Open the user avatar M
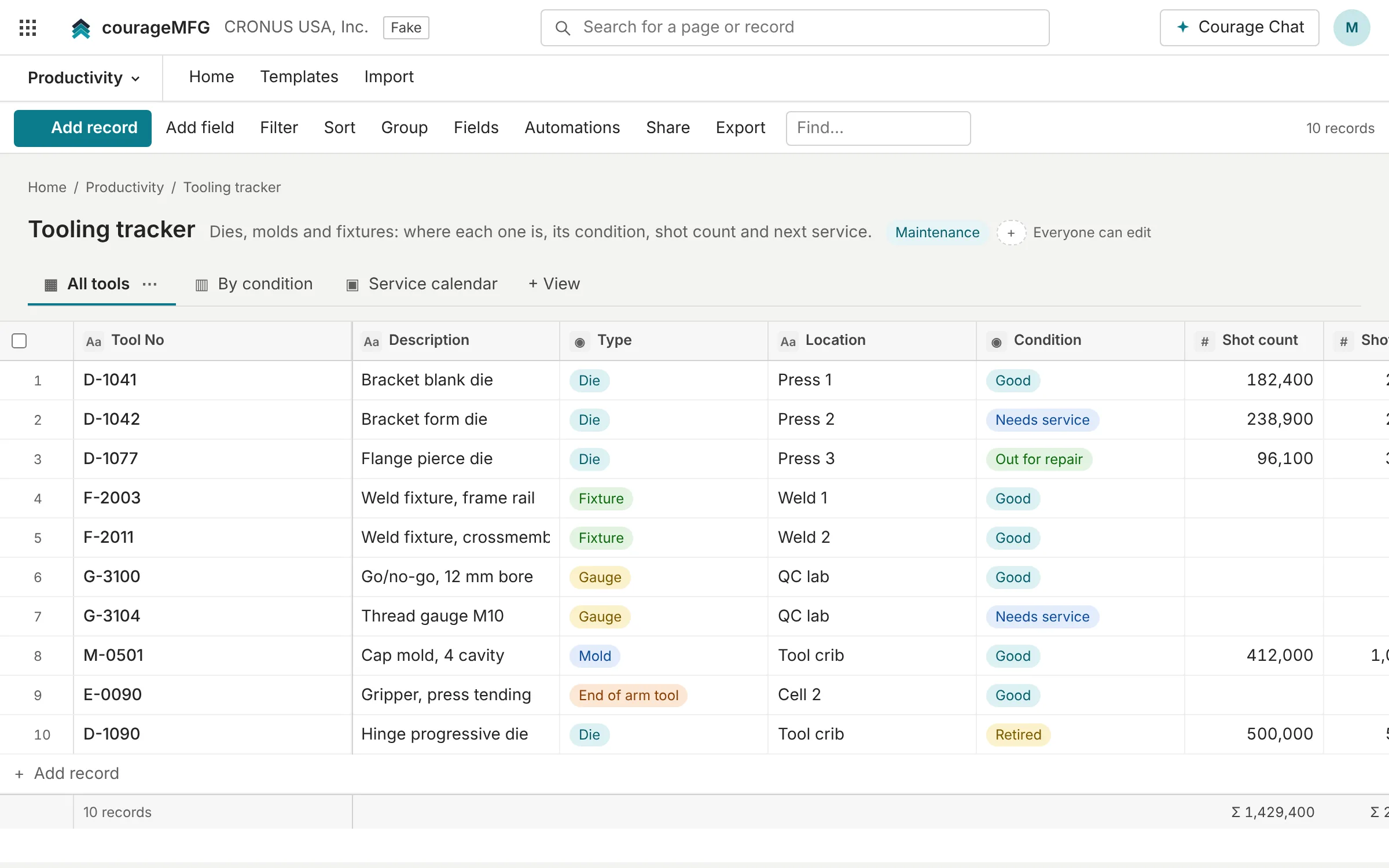Image resolution: width=1389 pixels, height=868 pixels. 1351,27
